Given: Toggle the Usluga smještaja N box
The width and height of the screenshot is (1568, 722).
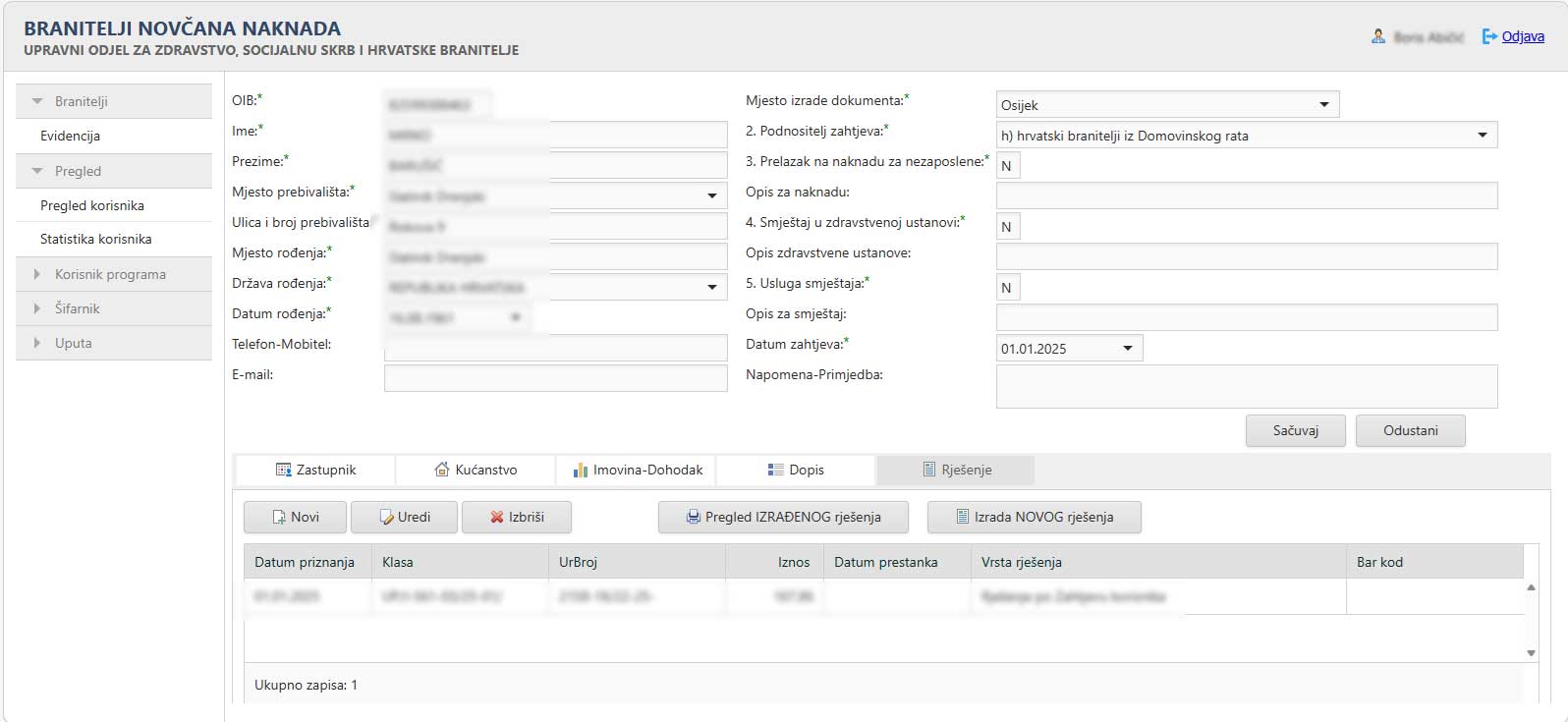Looking at the screenshot, I should point(1007,288).
